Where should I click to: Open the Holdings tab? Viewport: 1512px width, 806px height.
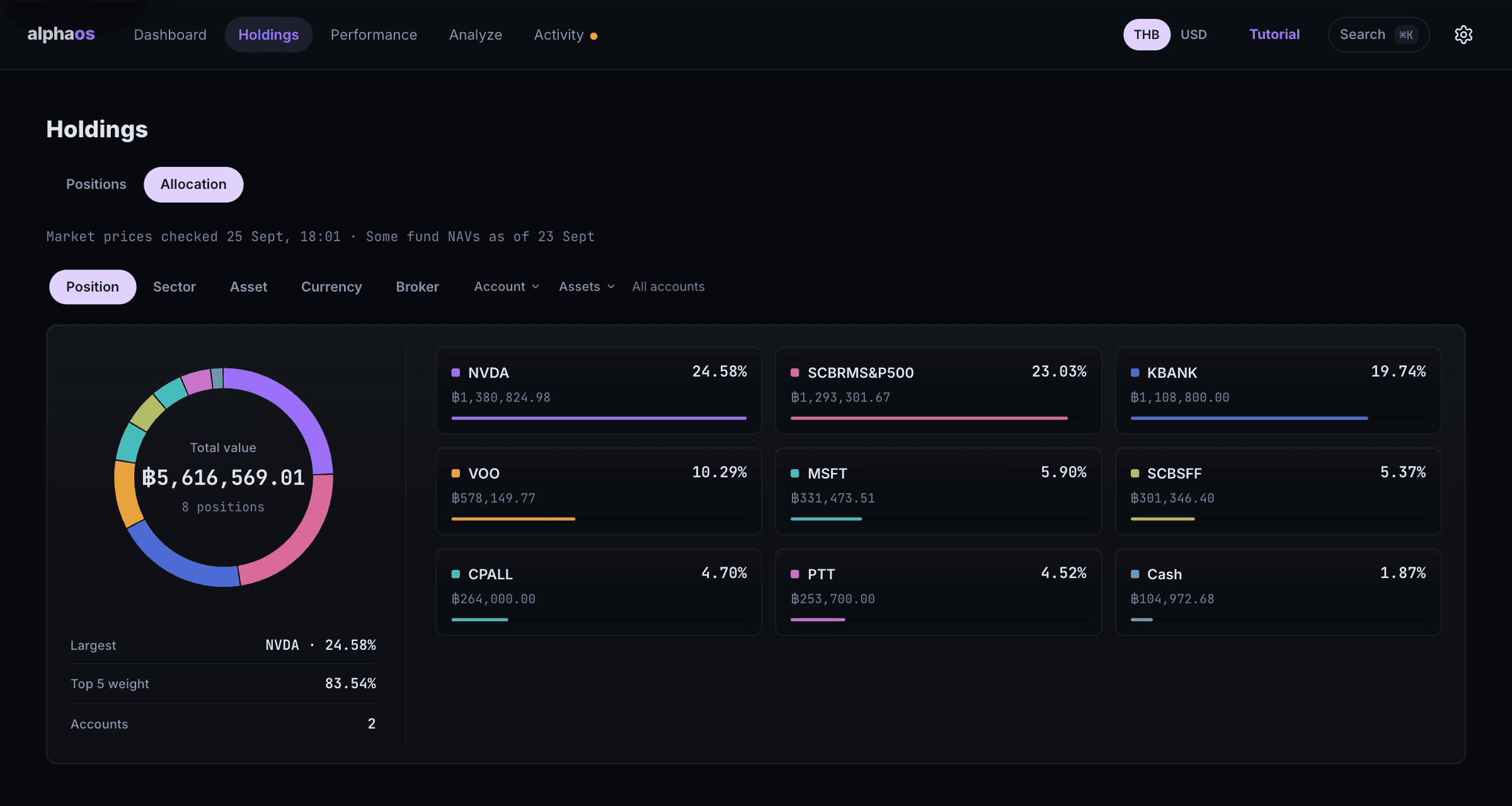point(268,35)
